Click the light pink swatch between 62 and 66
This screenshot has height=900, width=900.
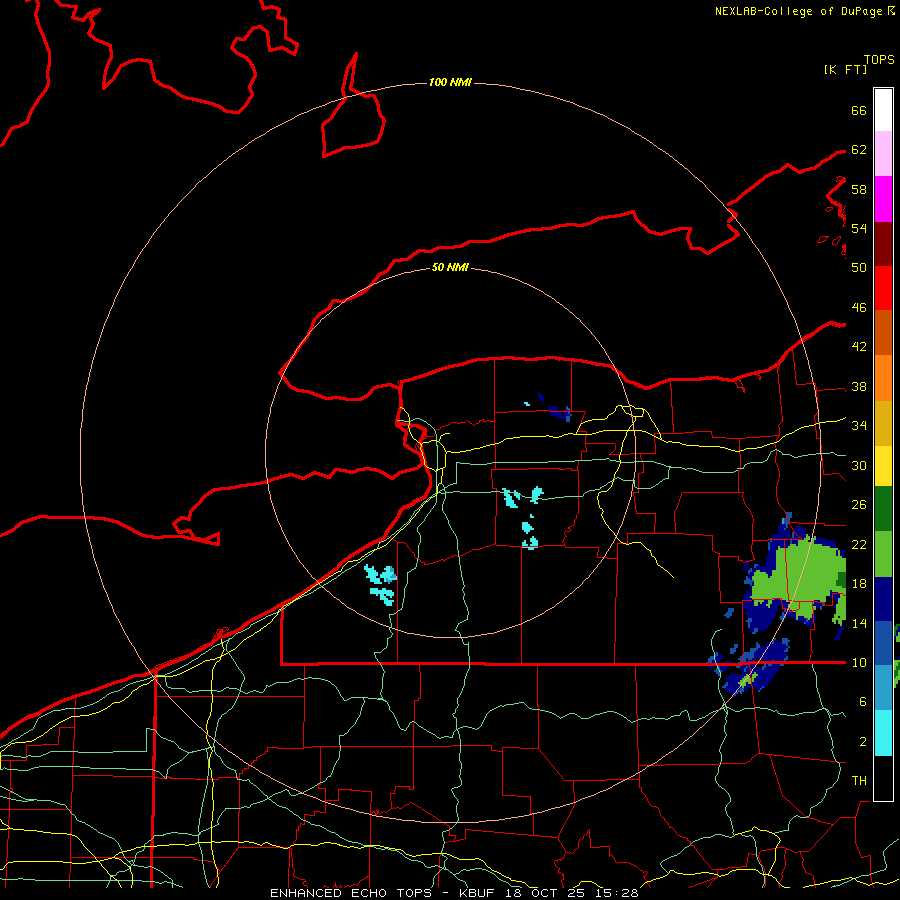(x=883, y=153)
